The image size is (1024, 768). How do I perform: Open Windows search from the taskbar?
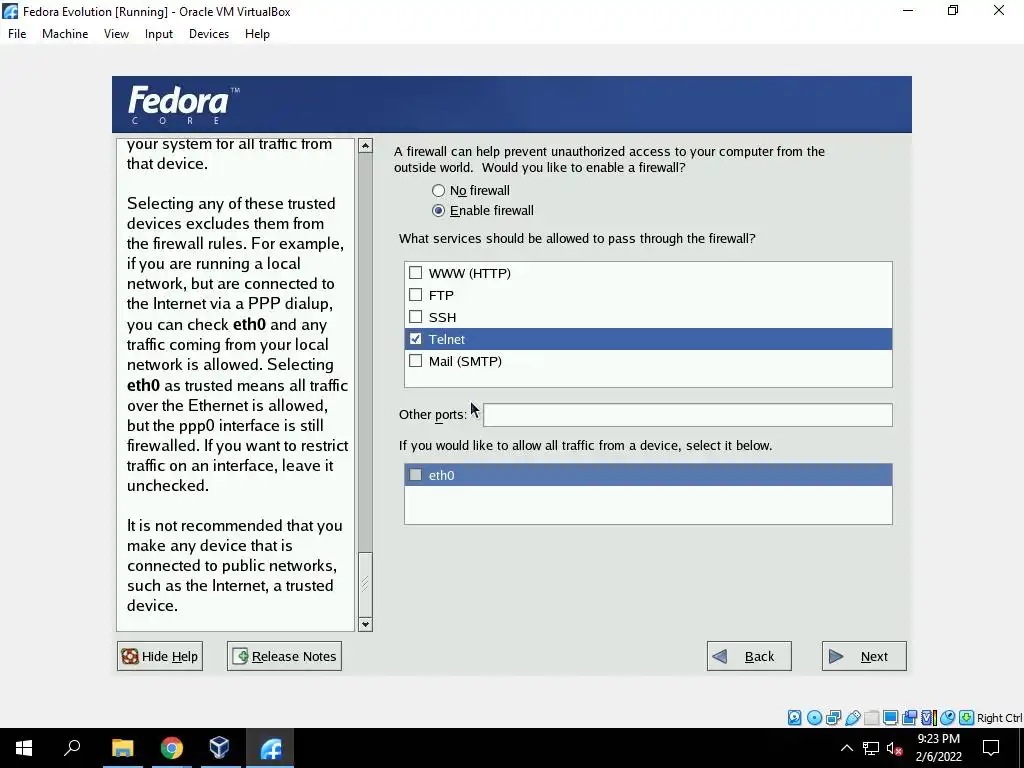click(x=72, y=748)
